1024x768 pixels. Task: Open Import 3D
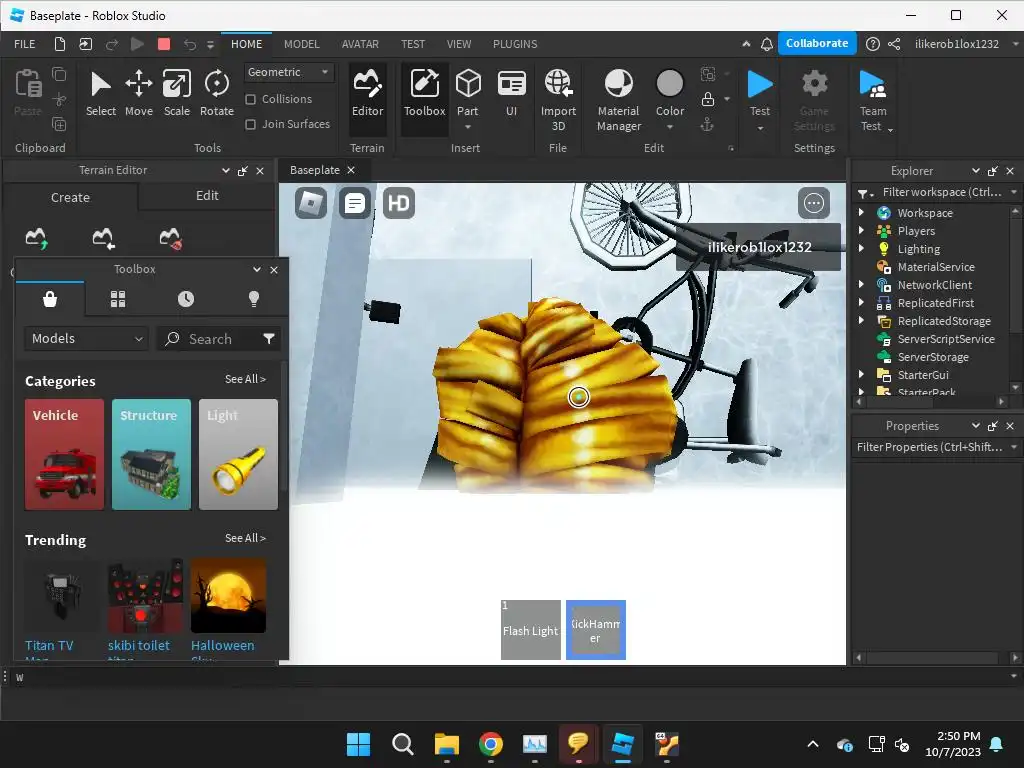tap(558, 100)
